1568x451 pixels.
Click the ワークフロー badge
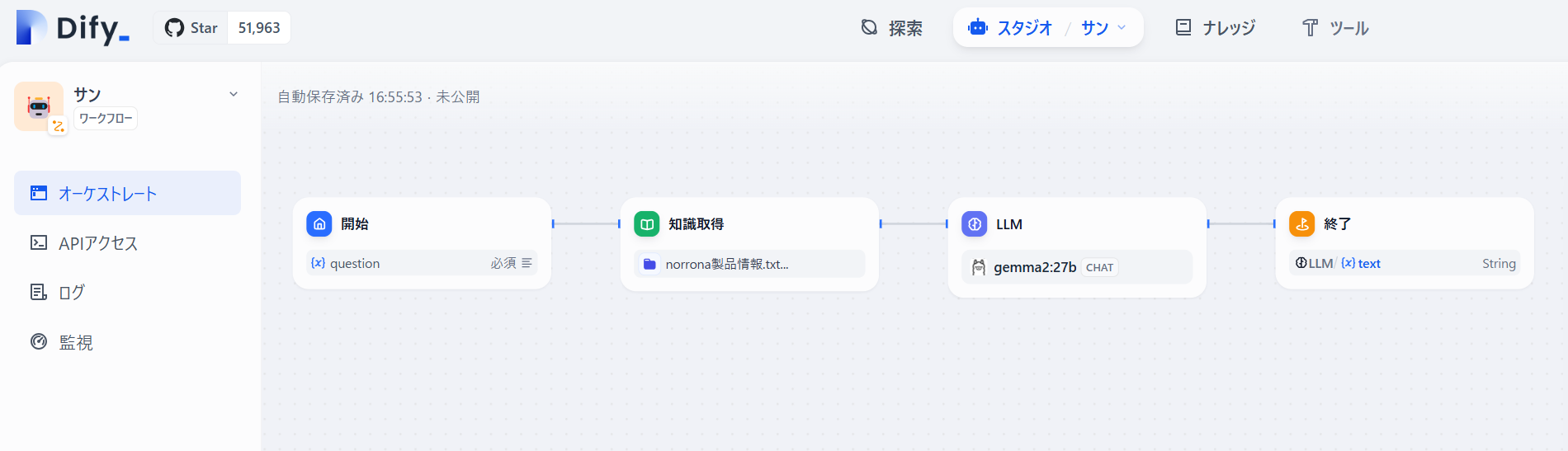[106, 119]
